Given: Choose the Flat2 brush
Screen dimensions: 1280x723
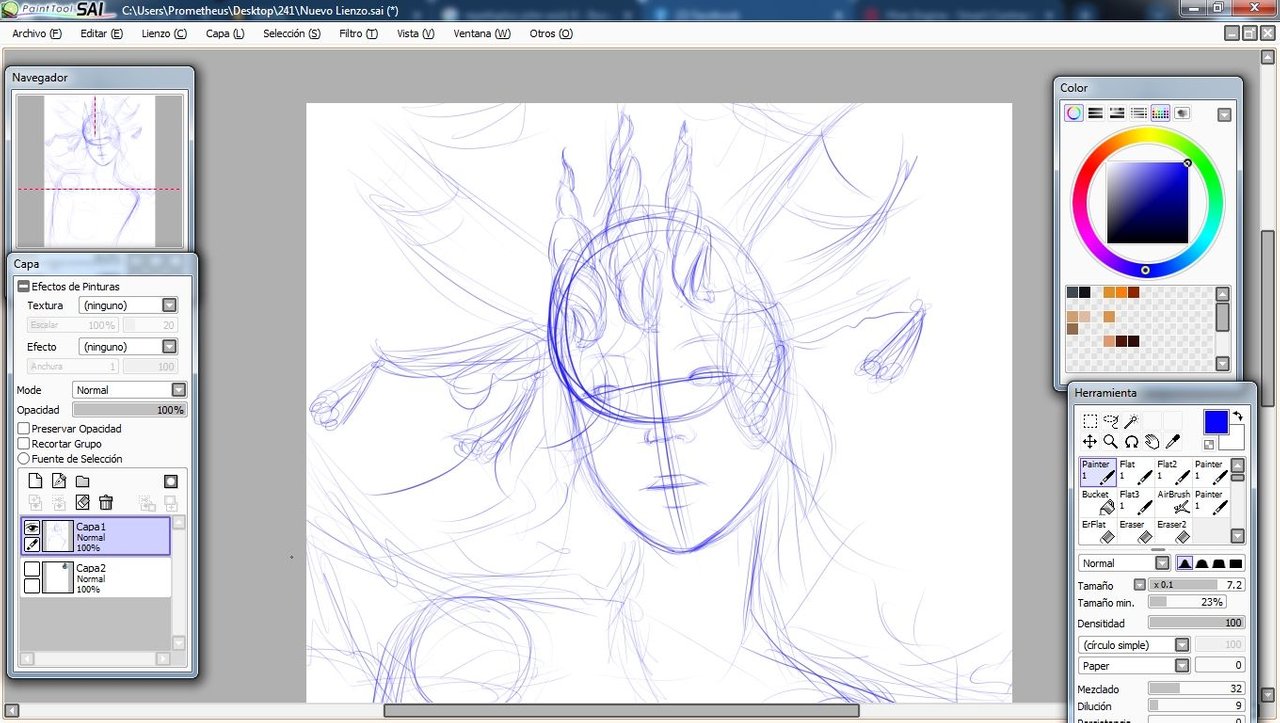Looking at the screenshot, I should (x=1174, y=471).
